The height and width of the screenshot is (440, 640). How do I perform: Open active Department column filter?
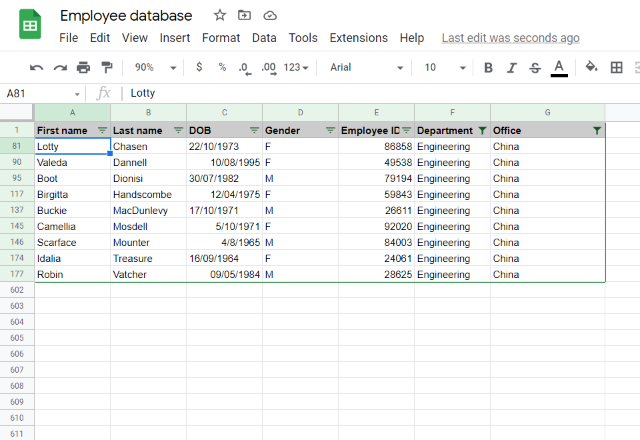pos(482,131)
